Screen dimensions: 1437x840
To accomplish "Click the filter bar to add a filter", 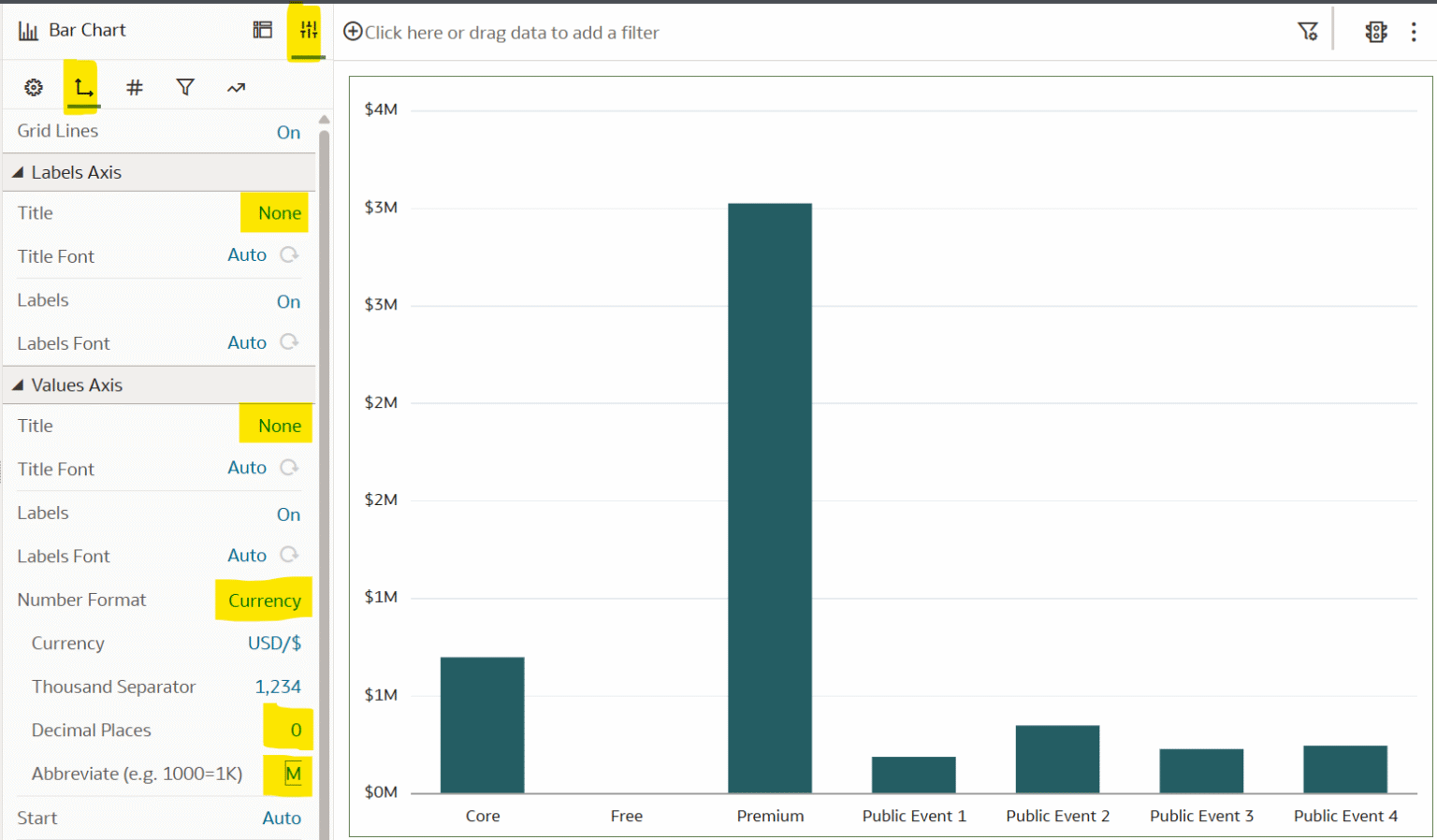I will click(x=501, y=31).
